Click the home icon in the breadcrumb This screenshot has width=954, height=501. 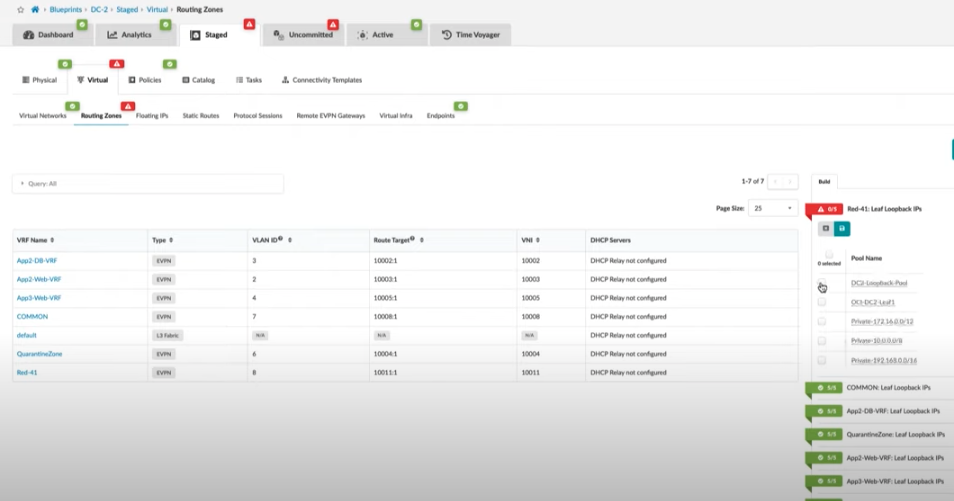pyautogui.click(x=35, y=9)
